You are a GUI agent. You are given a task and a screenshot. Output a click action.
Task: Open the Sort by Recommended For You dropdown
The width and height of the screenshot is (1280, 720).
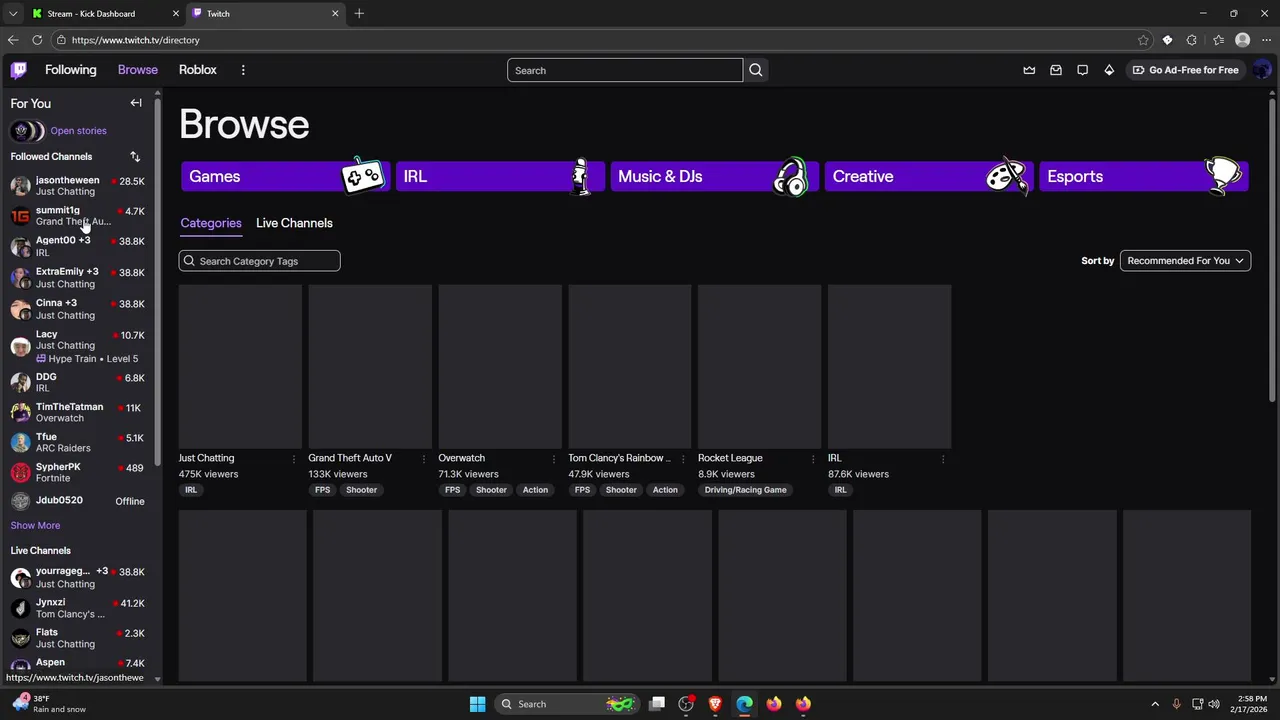[1185, 261]
